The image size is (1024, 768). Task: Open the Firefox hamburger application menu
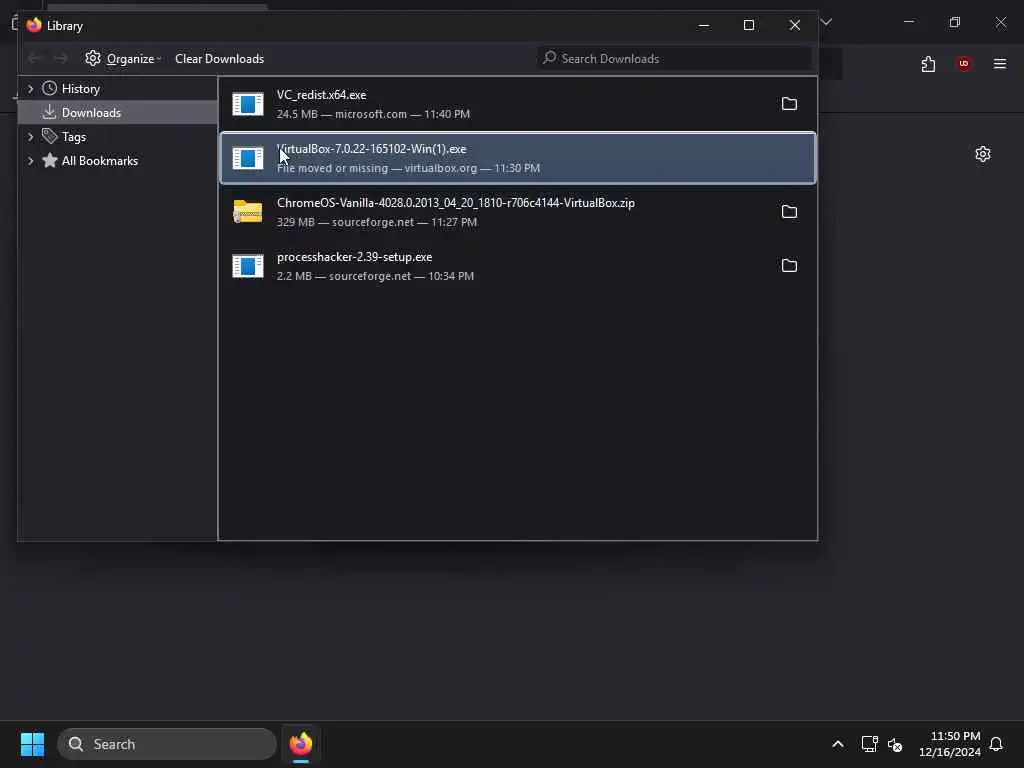click(x=1000, y=64)
